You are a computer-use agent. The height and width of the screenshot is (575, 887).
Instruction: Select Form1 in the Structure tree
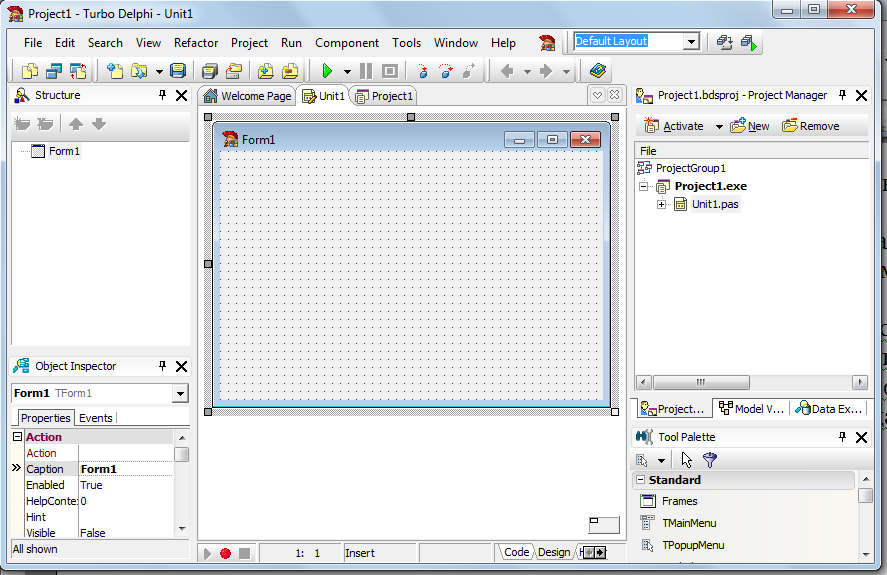(x=64, y=151)
